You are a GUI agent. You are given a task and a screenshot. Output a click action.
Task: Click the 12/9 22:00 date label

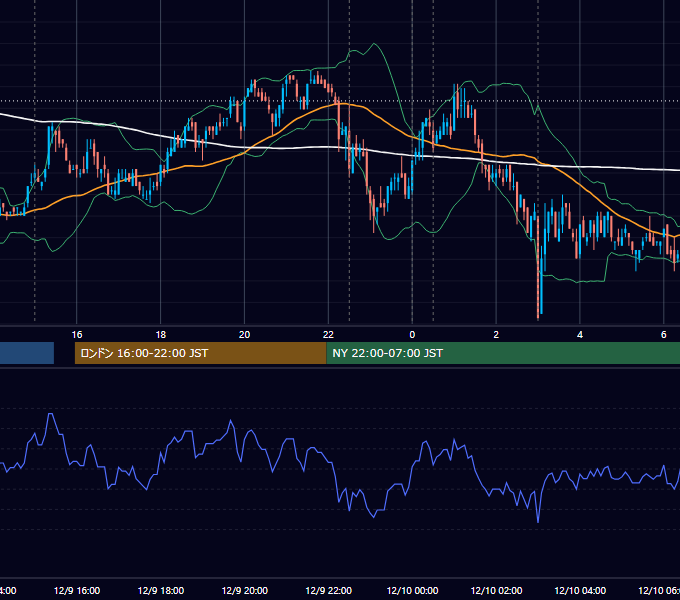point(328,590)
